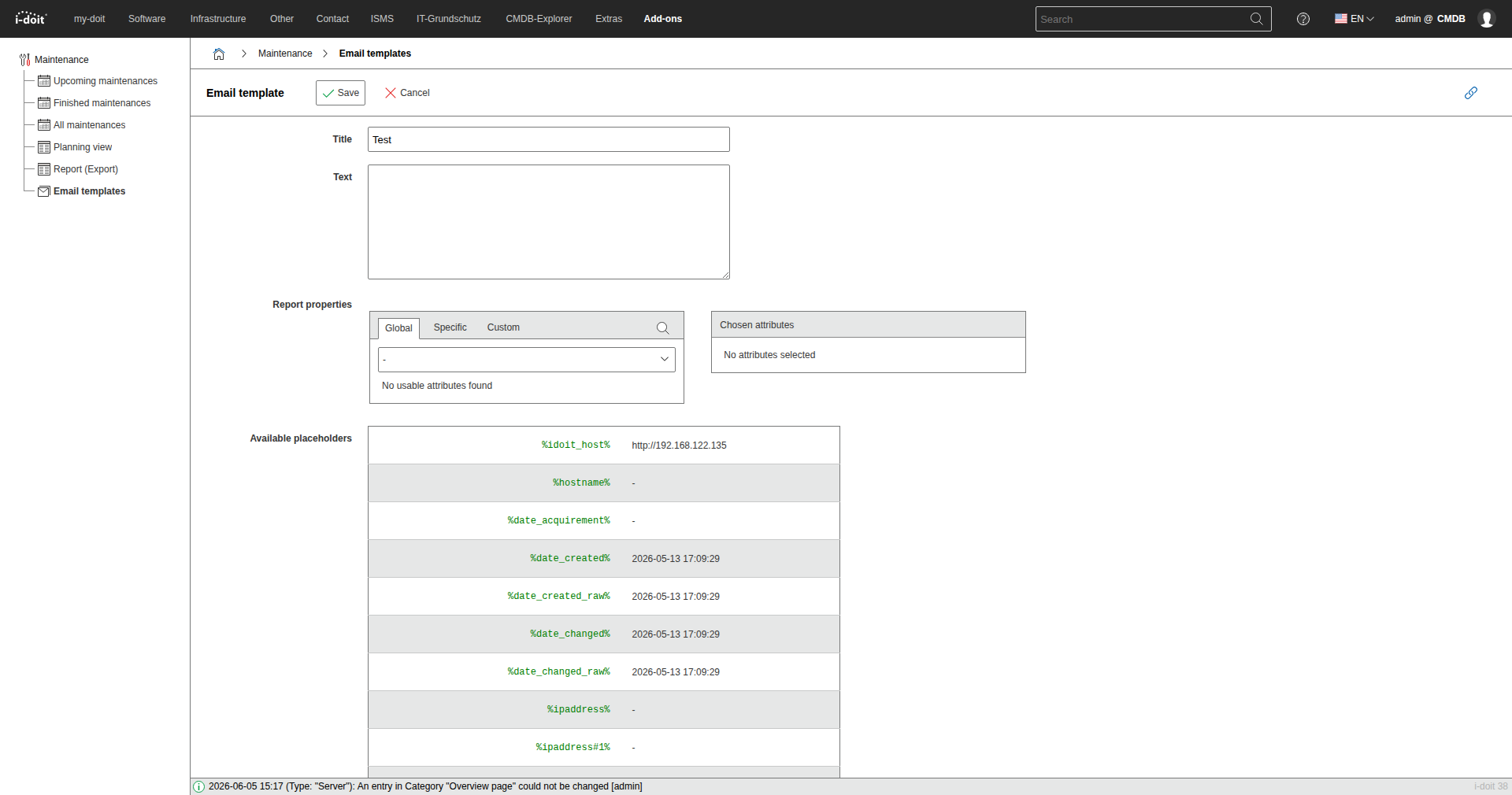1512x795 pixels.
Task: Open Upcoming maintenances in the sidebar
Action: [x=106, y=81]
